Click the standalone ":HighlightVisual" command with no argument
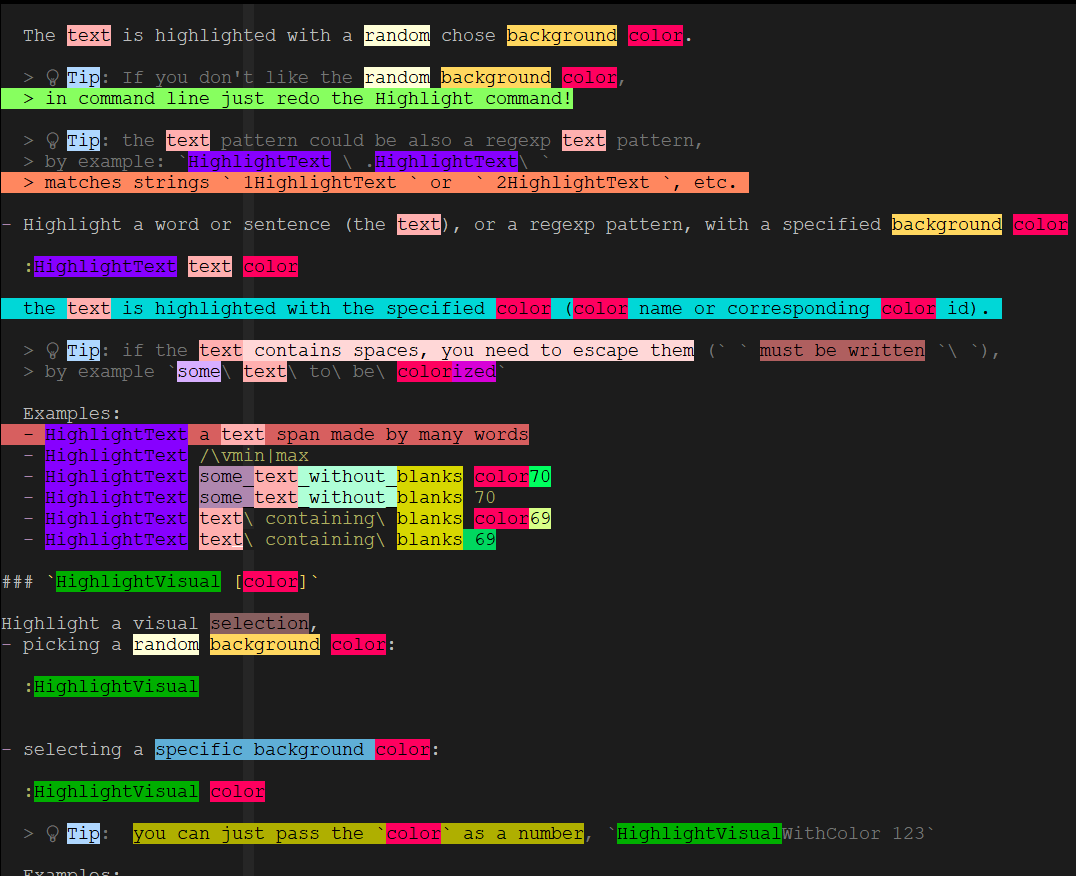This screenshot has width=1076, height=876. coord(111,687)
